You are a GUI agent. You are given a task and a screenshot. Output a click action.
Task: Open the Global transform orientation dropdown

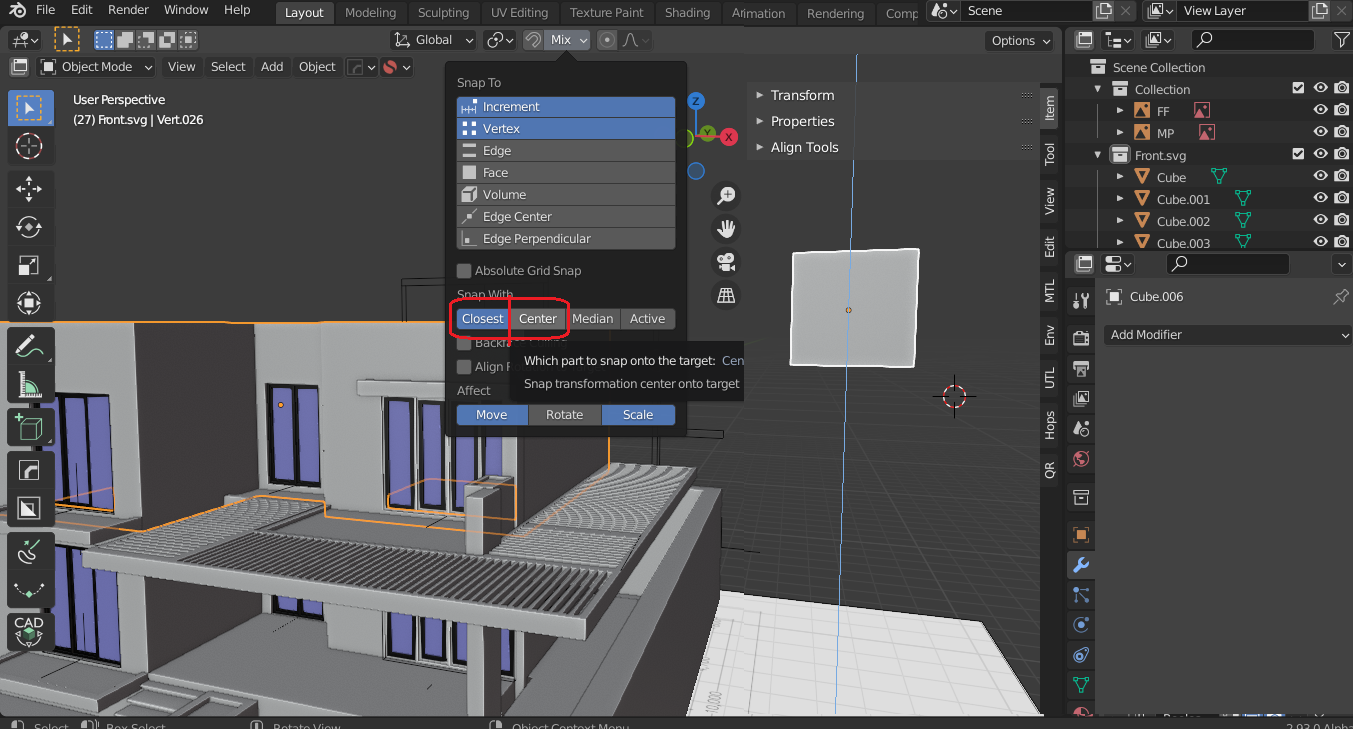(434, 40)
